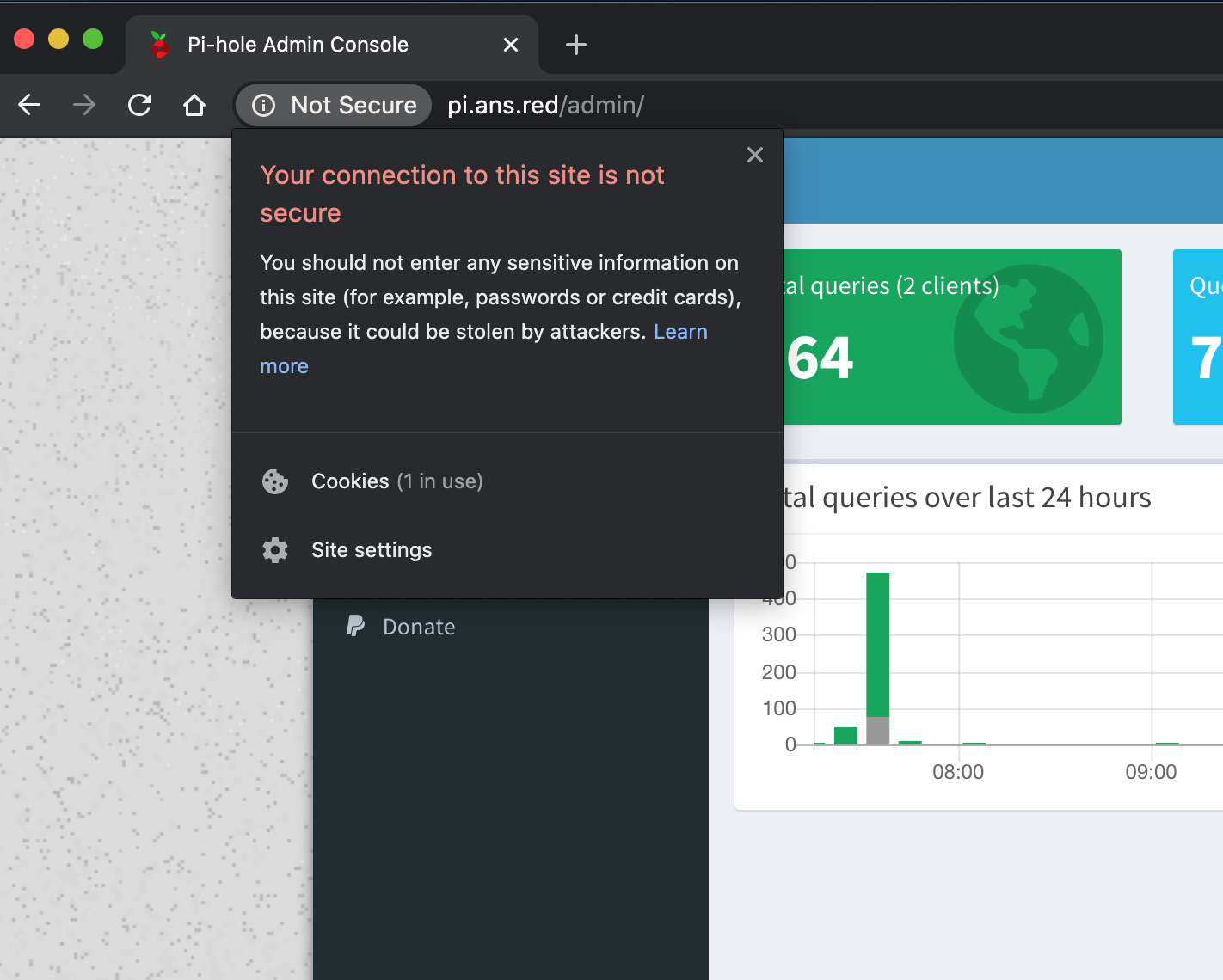Open the Donate sidebar link

(x=419, y=627)
